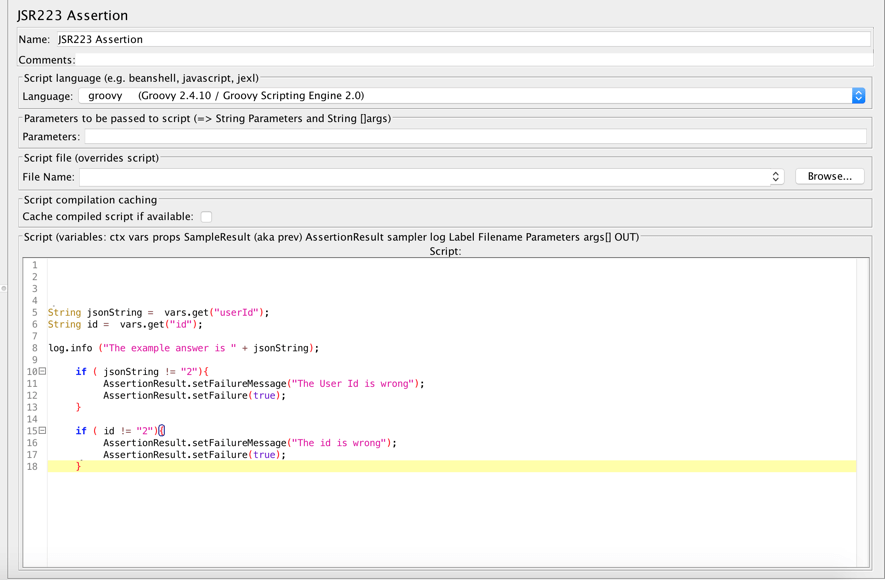Click line number 8 in the editor gutter
This screenshot has height=580, width=885.
click(37, 347)
